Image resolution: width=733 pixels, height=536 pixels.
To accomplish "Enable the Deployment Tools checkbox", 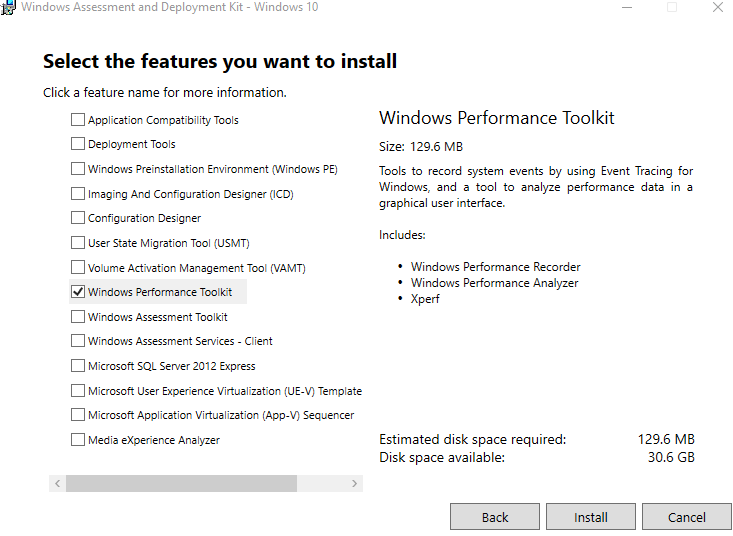I will pos(78,144).
